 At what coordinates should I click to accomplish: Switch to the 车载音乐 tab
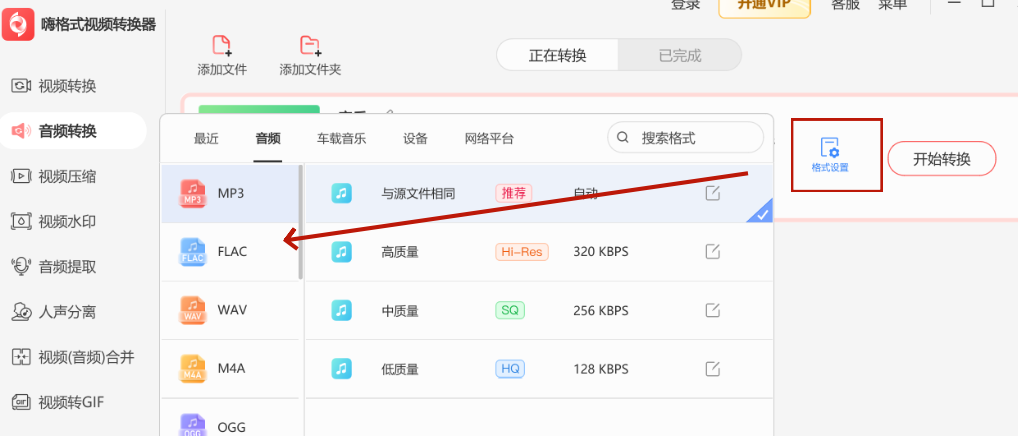[341, 138]
